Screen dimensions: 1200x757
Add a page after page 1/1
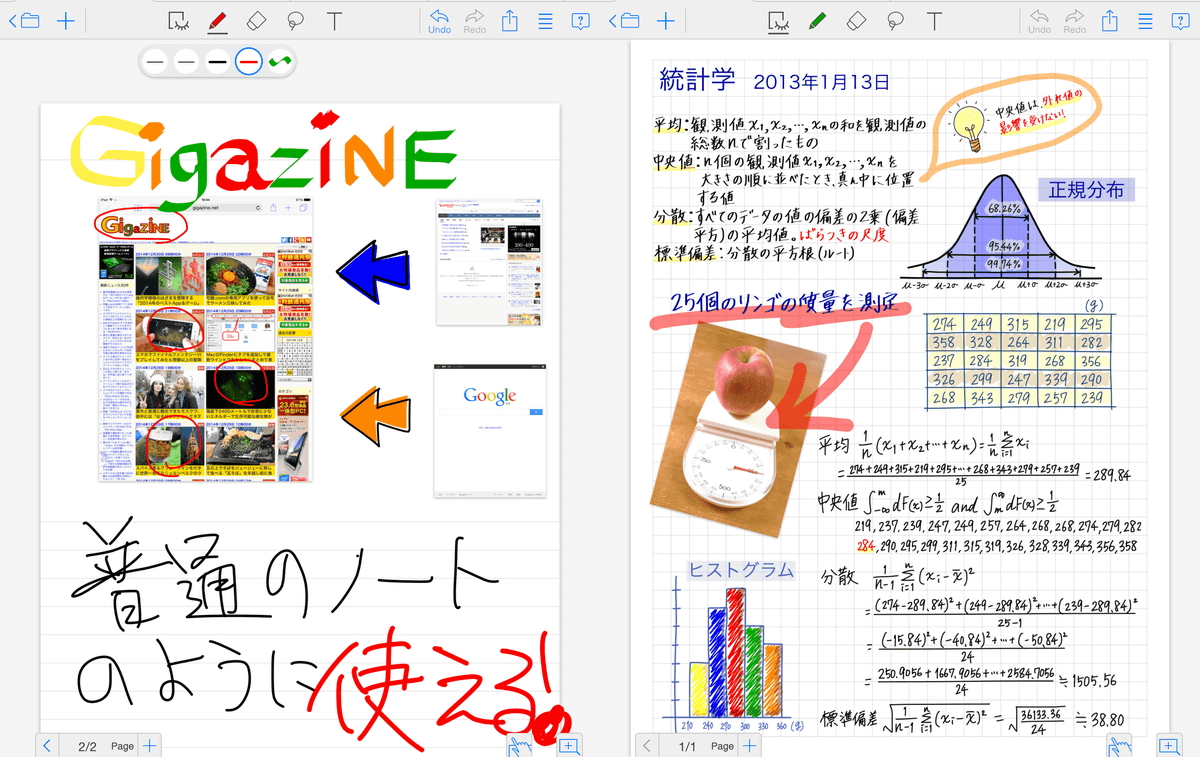tap(749, 745)
